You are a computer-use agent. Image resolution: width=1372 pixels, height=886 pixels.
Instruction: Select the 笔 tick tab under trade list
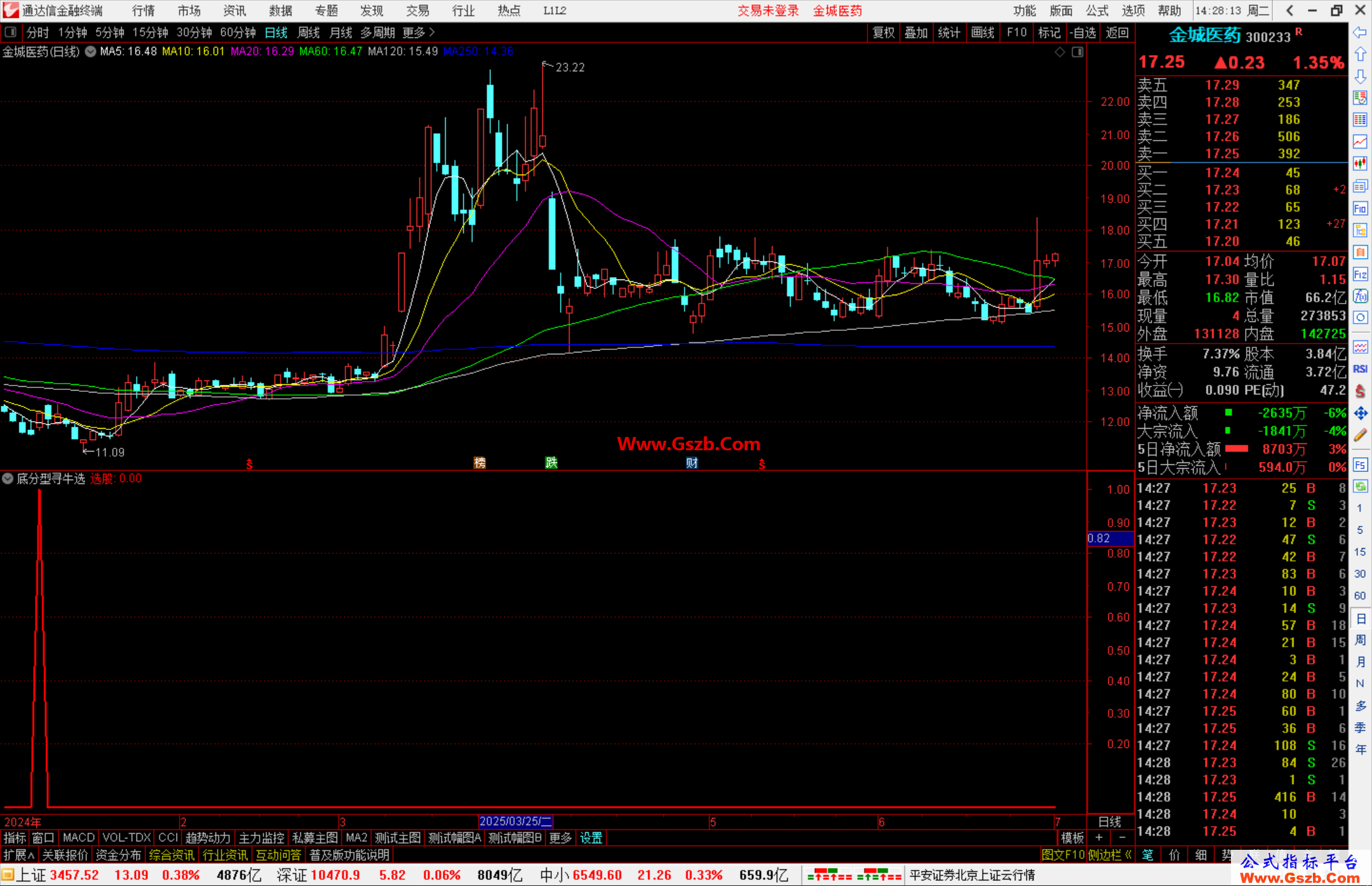click(x=1148, y=855)
